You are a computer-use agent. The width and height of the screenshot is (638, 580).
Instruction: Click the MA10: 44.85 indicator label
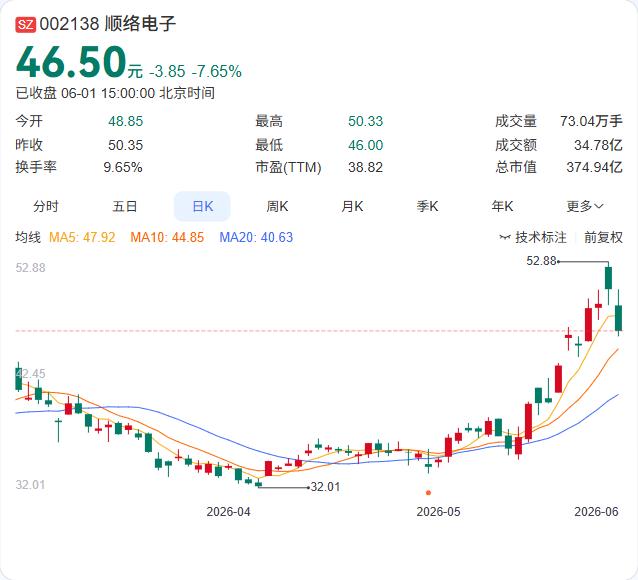click(167, 237)
